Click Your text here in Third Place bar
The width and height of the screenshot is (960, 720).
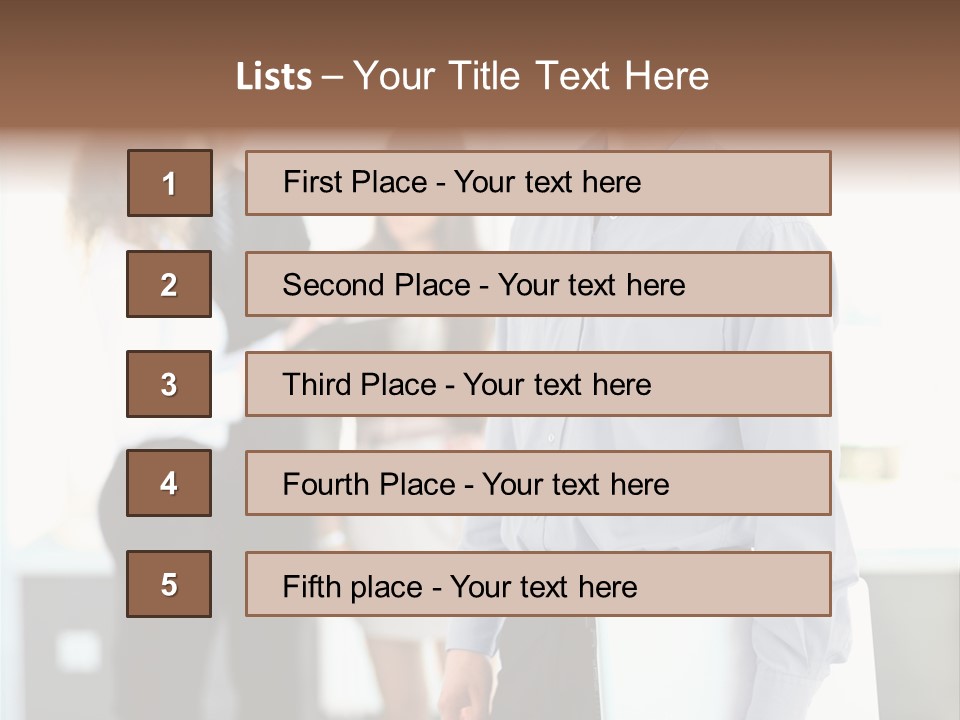[x=557, y=385]
